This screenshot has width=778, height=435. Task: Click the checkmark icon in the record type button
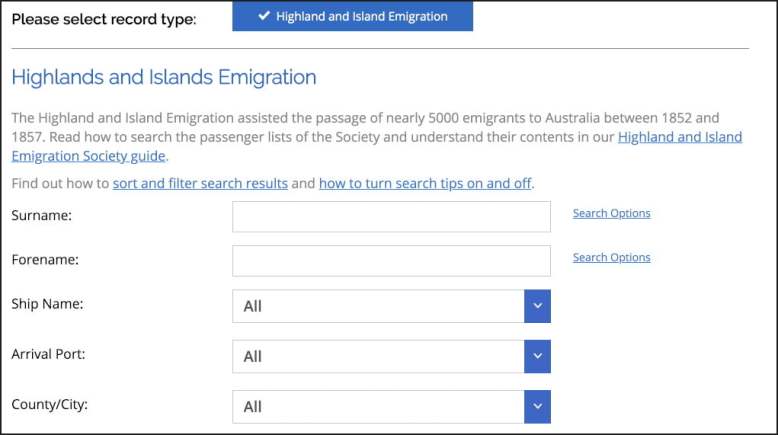coord(264,16)
